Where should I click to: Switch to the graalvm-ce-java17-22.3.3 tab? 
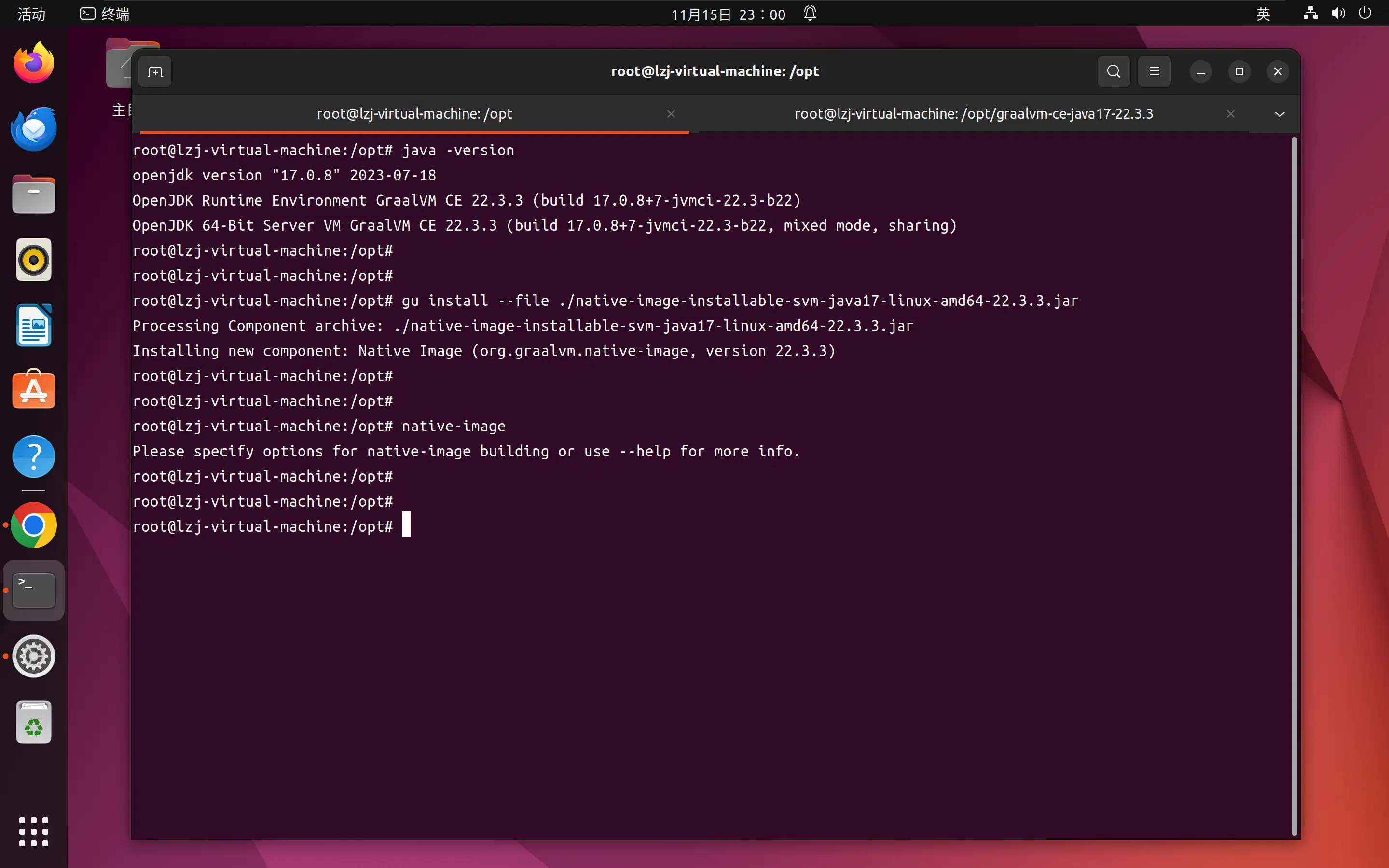coord(974,114)
